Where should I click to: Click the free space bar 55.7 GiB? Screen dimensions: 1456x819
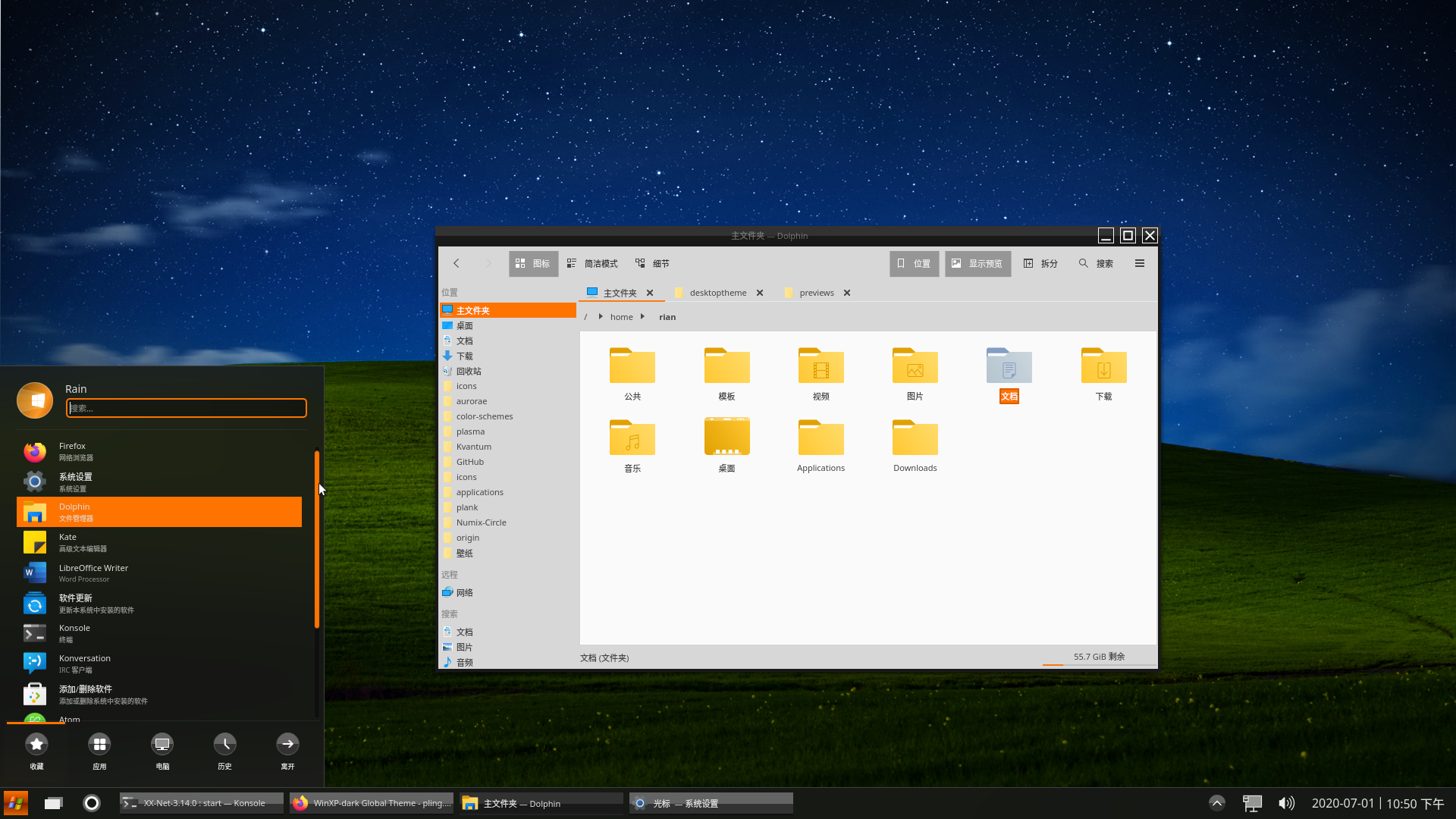1099,657
